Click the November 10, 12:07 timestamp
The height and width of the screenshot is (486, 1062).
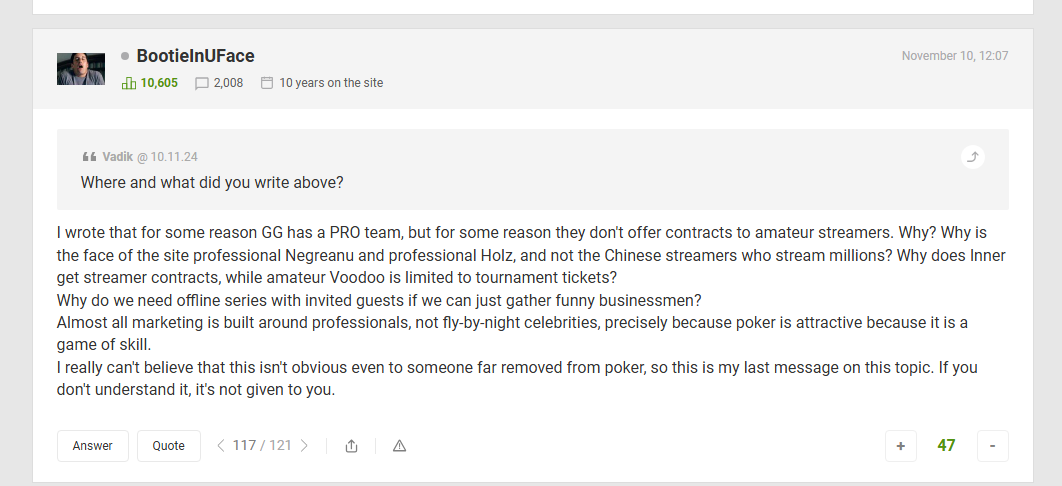[954, 56]
